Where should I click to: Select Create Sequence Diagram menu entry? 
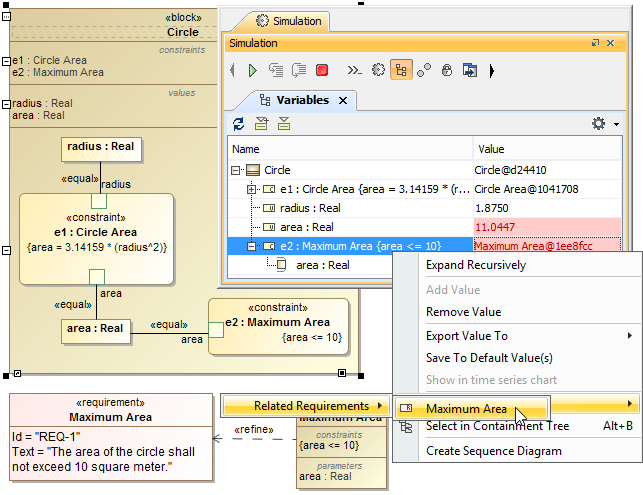pyautogui.click(x=493, y=451)
